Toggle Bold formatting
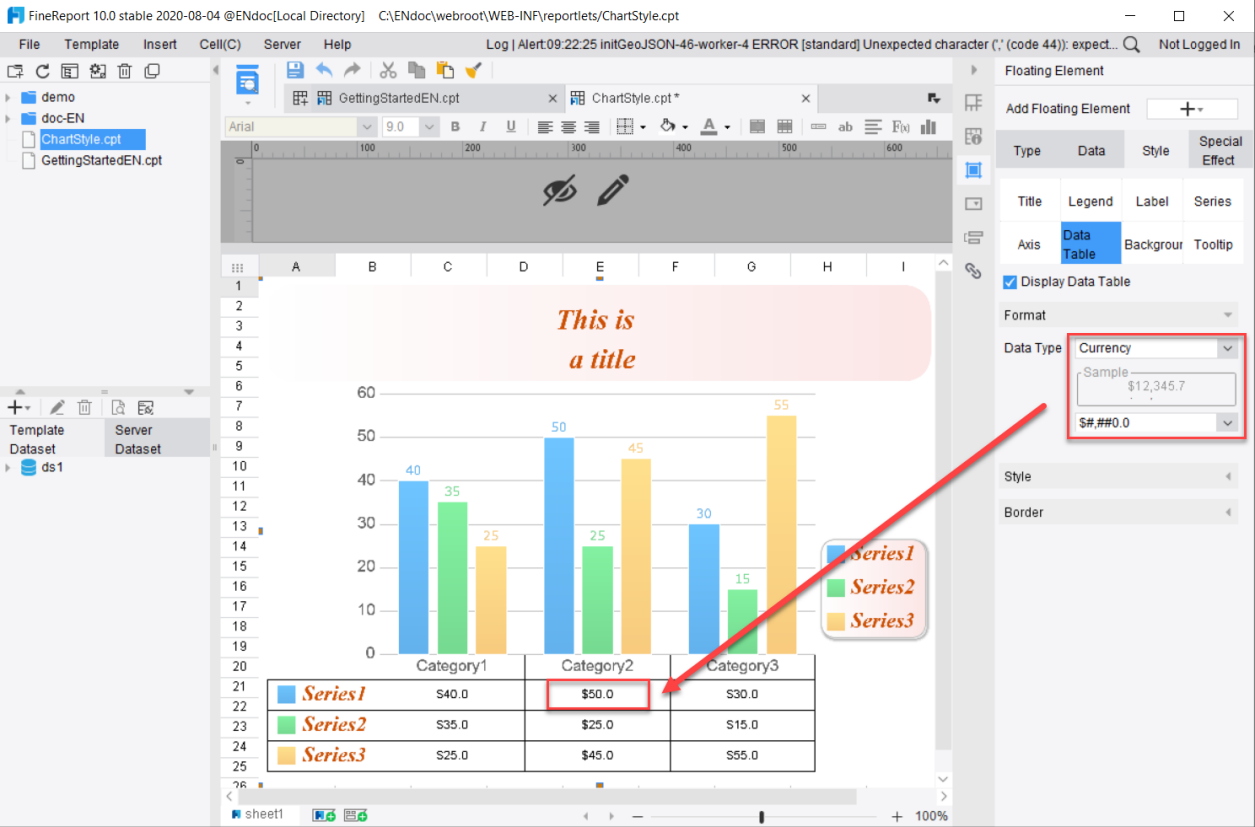Image resolution: width=1255 pixels, height=827 pixels. (x=455, y=127)
